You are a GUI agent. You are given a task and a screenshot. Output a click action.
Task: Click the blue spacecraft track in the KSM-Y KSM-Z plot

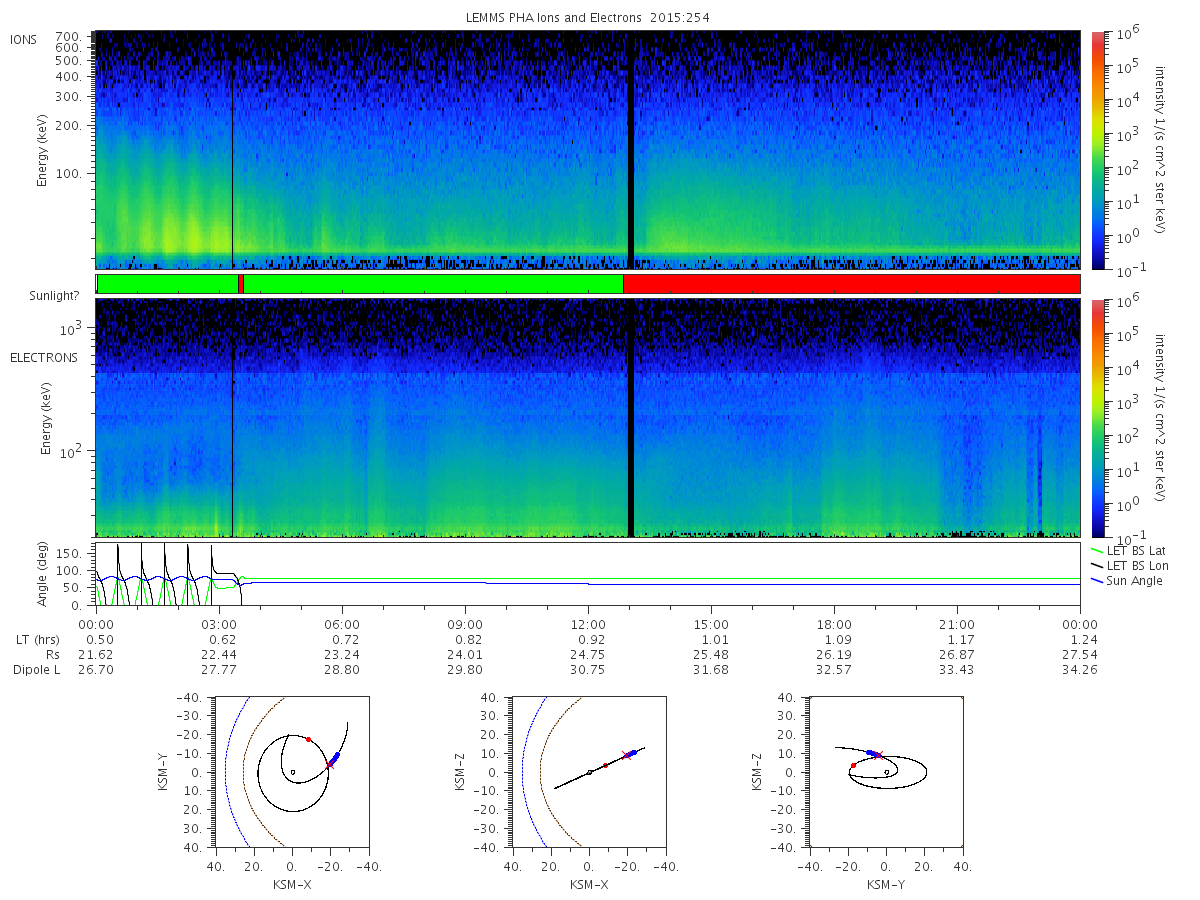pyautogui.click(x=873, y=752)
